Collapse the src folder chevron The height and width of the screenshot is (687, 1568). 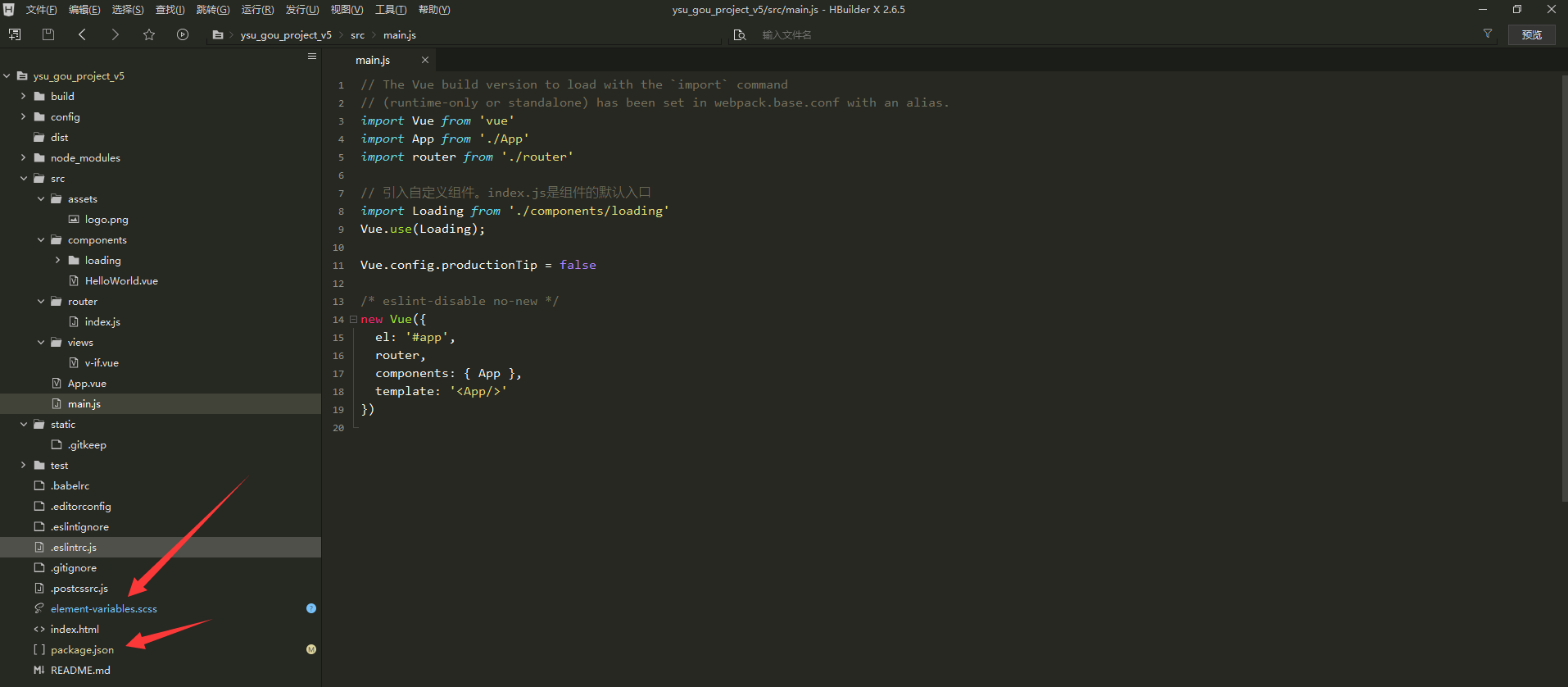pos(24,178)
